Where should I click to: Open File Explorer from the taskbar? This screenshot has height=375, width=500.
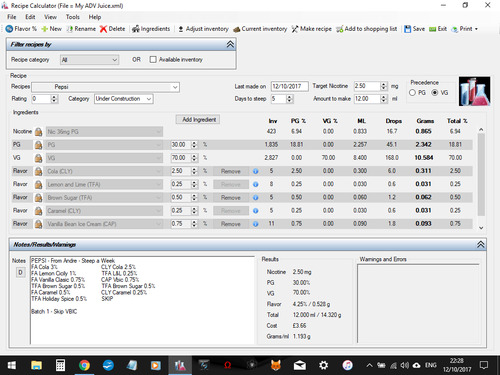pos(36,366)
